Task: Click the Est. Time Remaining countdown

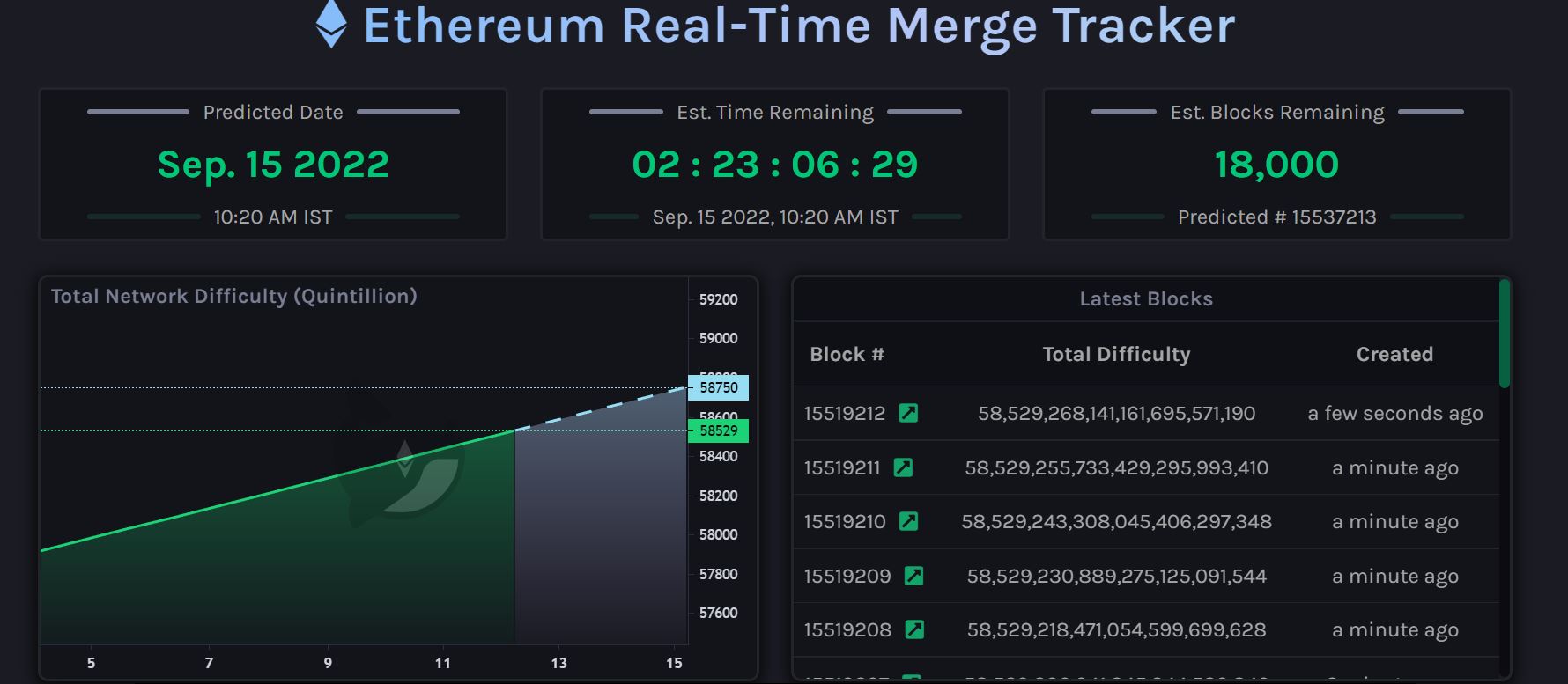Action: [x=773, y=164]
